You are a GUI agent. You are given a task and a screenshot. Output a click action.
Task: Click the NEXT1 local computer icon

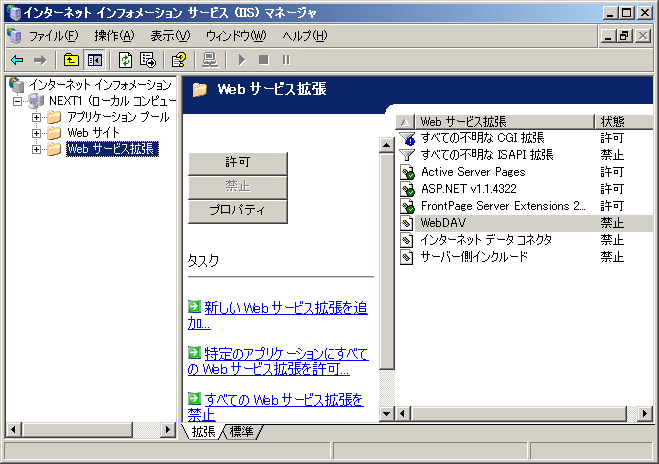click(x=36, y=101)
